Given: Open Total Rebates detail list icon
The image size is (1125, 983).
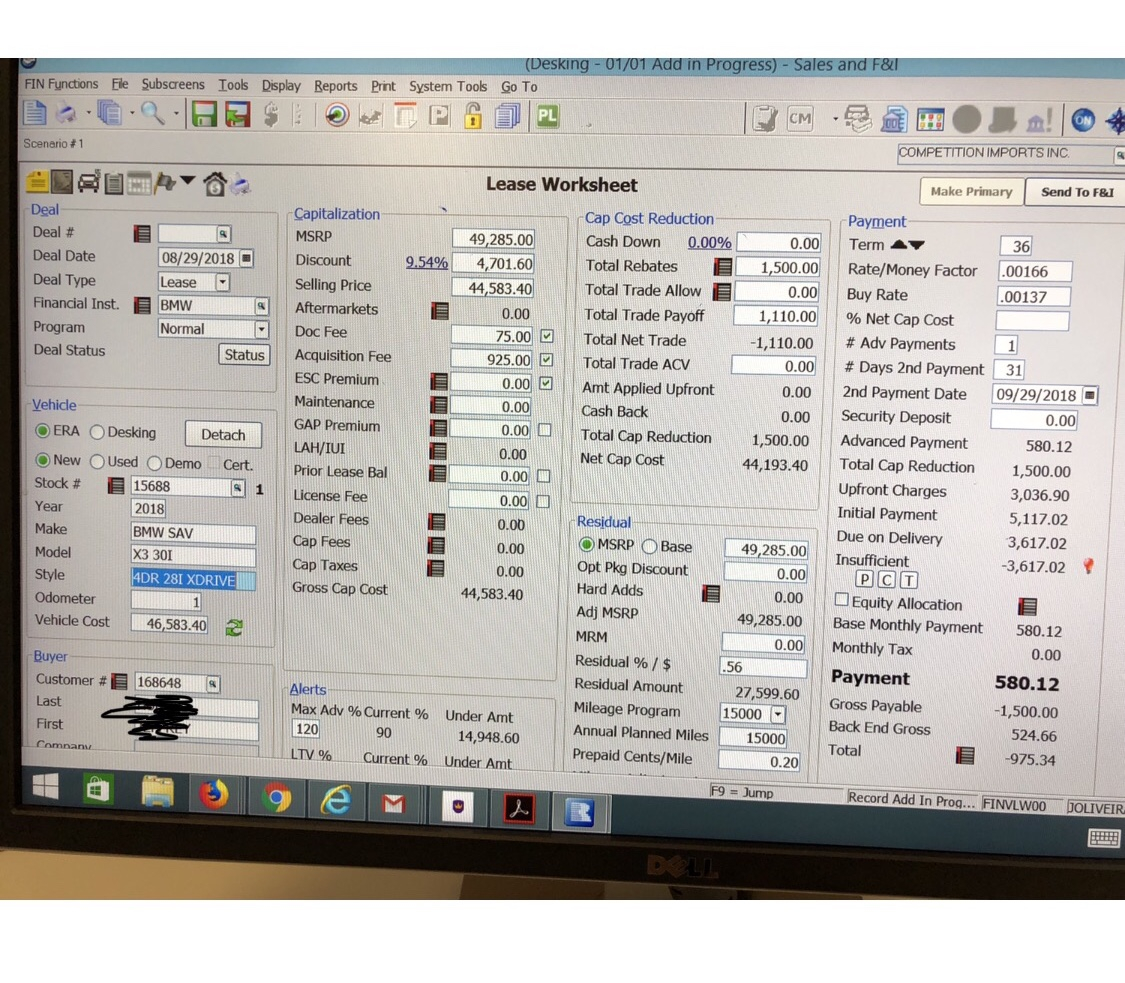Looking at the screenshot, I should click(x=722, y=267).
